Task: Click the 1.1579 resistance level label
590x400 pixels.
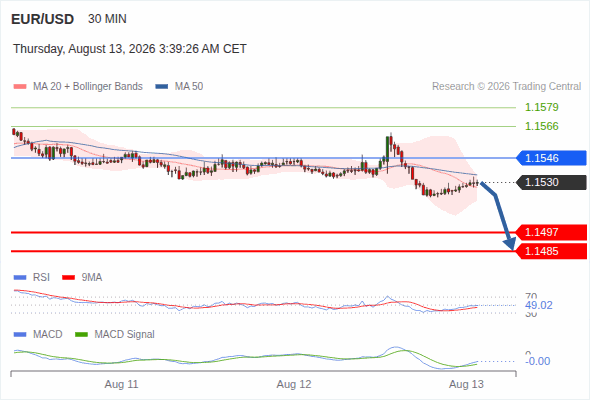Action: [542, 107]
